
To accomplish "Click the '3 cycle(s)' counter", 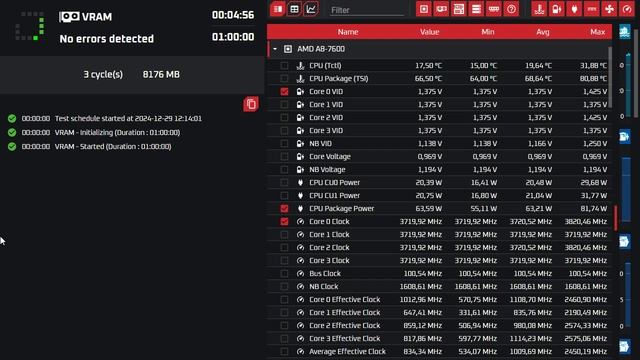I will (103, 74).
